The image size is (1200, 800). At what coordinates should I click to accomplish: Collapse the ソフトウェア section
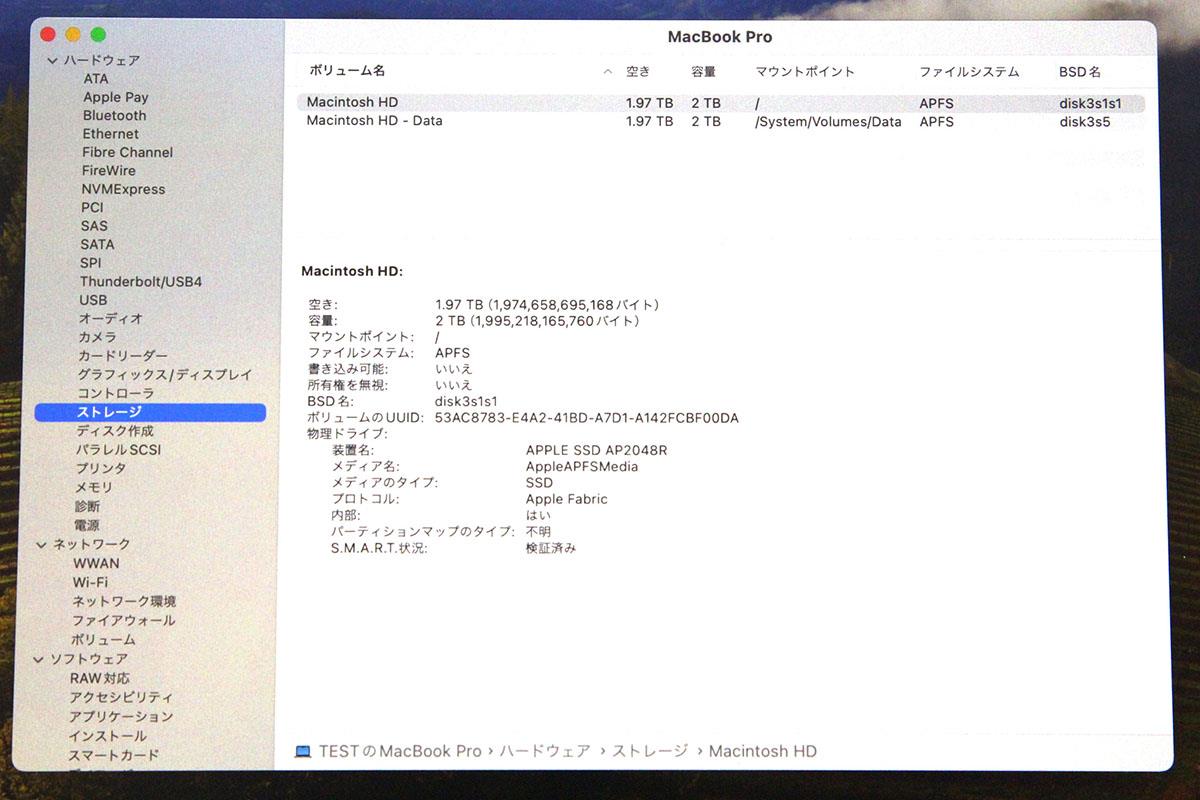coord(40,660)
